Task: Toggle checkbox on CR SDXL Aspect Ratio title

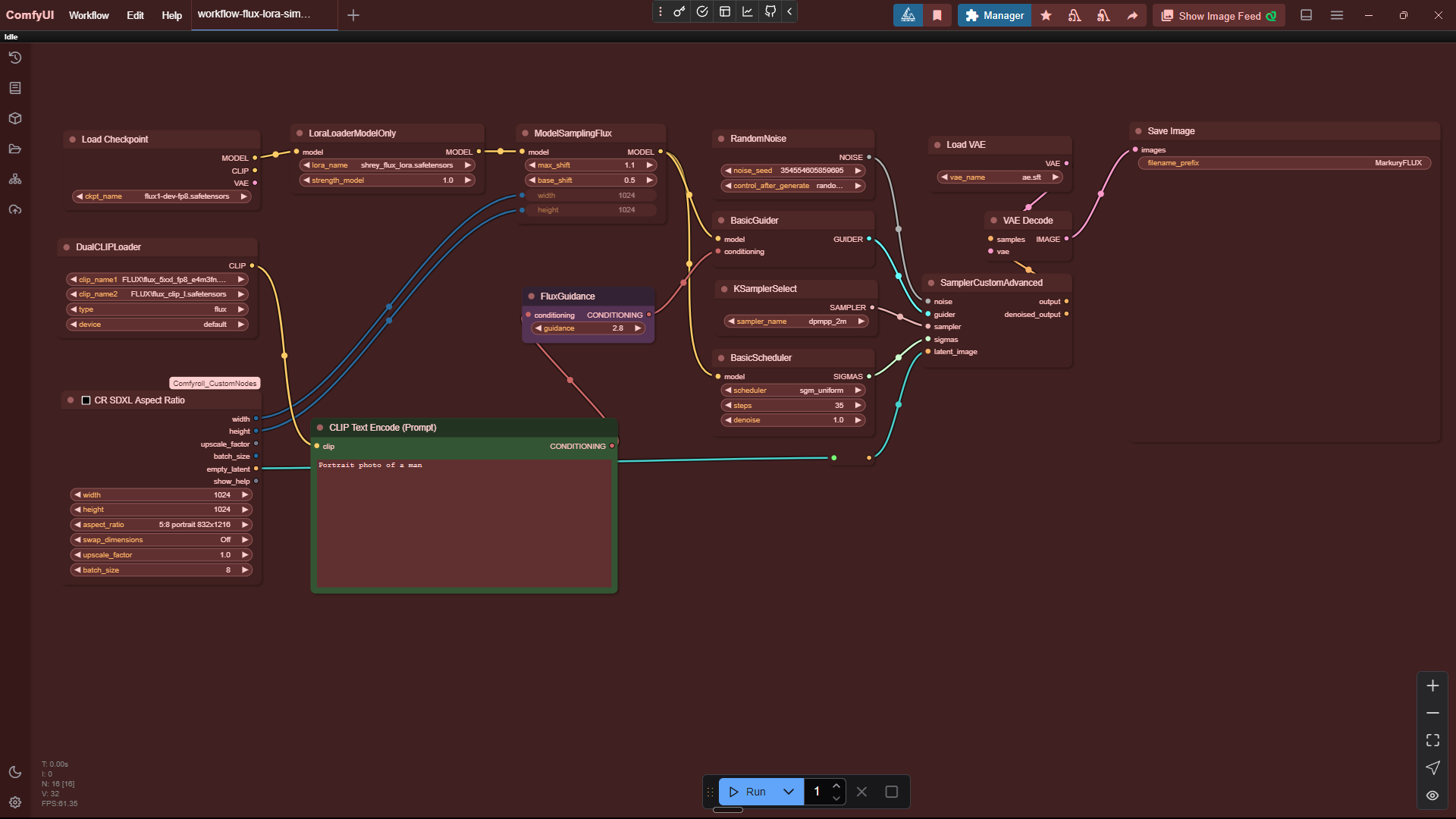Action: coord(86,400)
